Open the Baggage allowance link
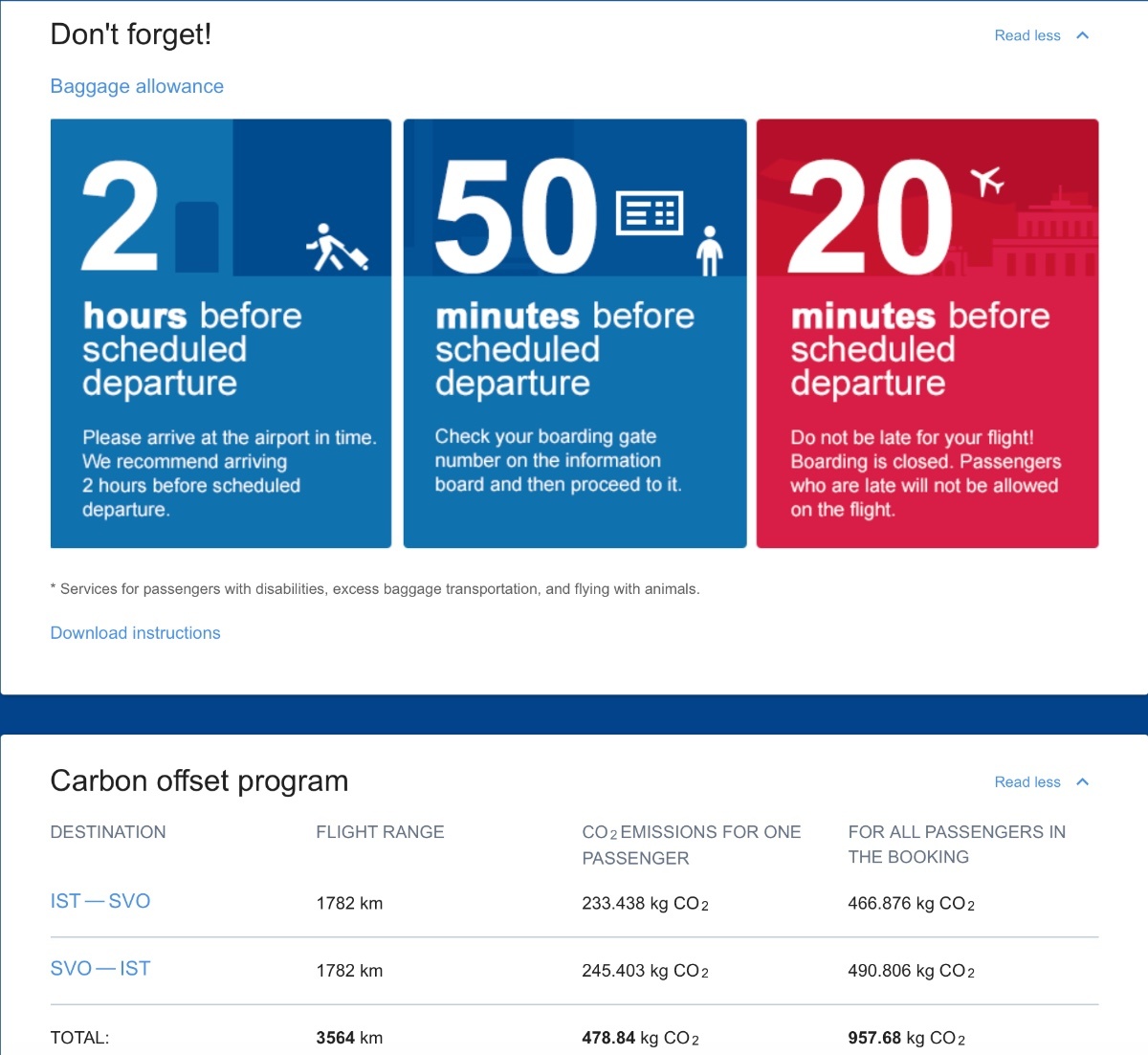1148x1055 pixels. point(137,86)
